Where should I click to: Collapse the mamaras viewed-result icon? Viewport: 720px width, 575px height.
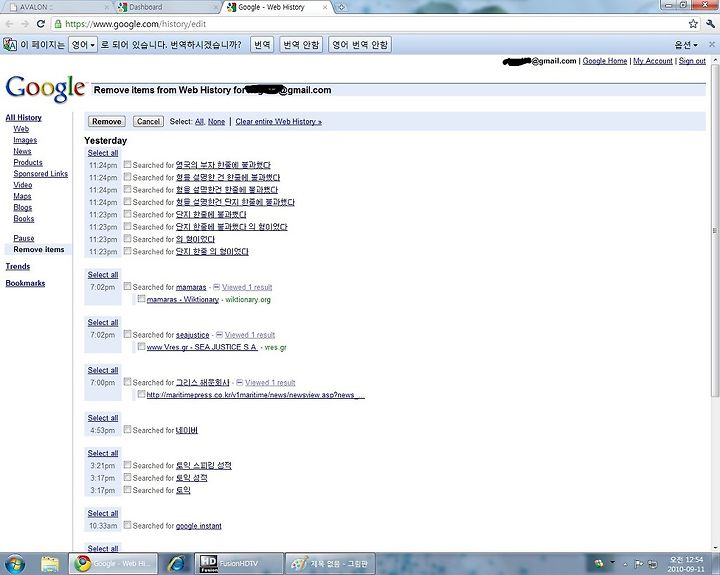click(x=216, y=287)
